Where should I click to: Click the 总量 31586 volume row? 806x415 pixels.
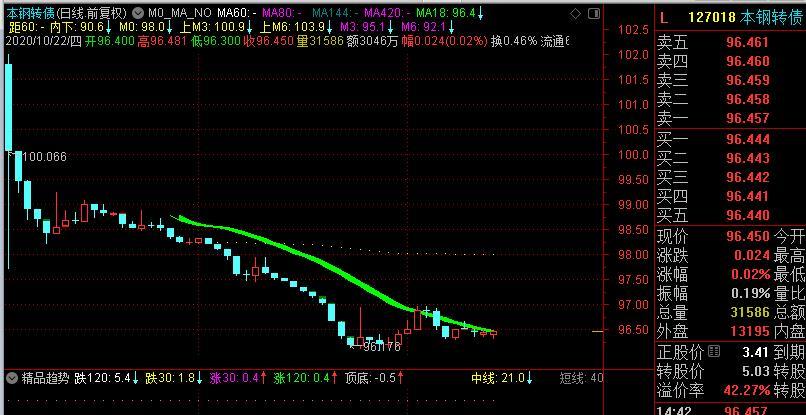click(x=730, y=312)
